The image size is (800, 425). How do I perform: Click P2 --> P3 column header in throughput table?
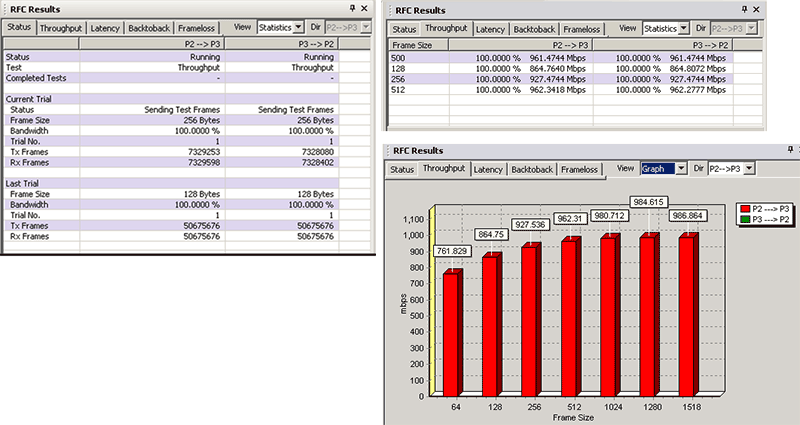[x=520, y=45]
